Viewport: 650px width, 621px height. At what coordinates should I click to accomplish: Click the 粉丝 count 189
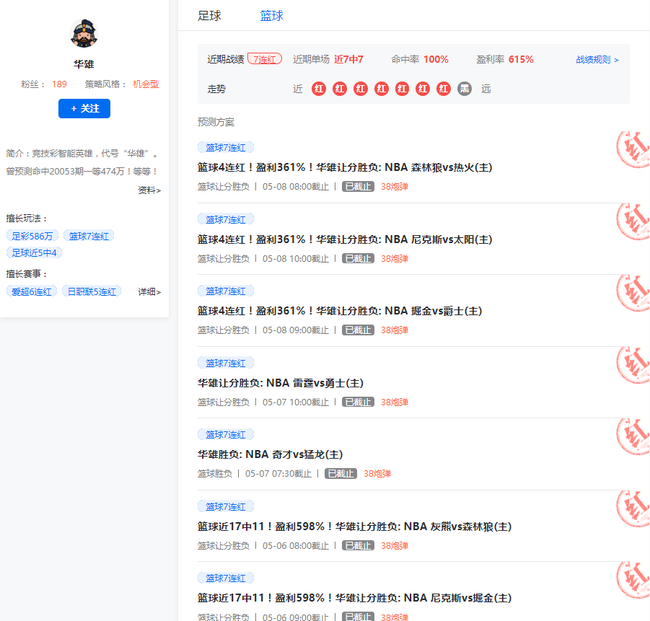click(59, 84)
